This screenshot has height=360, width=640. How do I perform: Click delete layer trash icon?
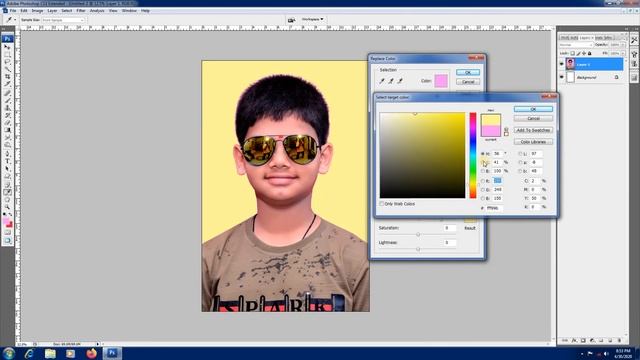click(619, 340)
